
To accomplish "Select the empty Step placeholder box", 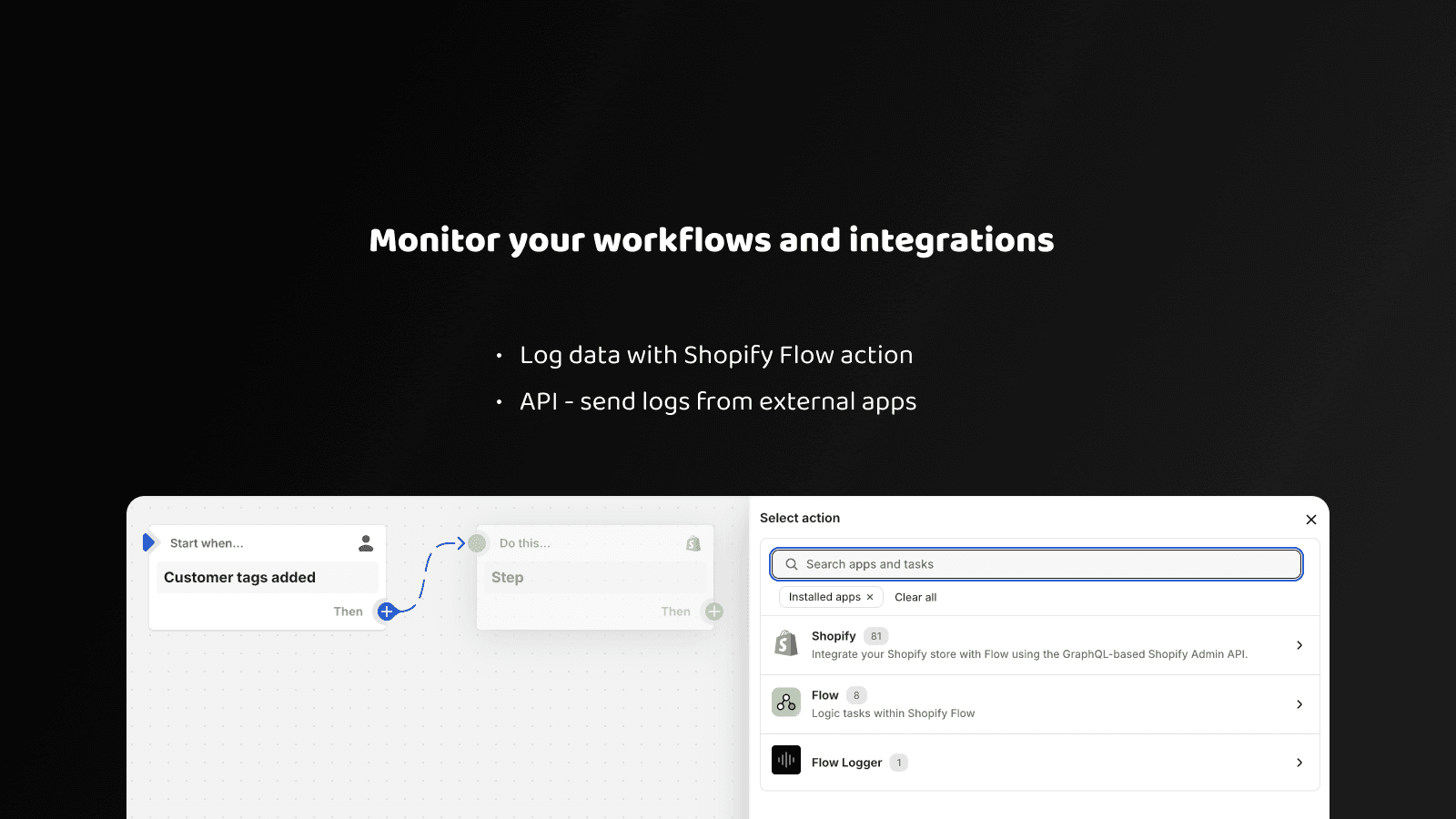I will [x=591, y=578].
